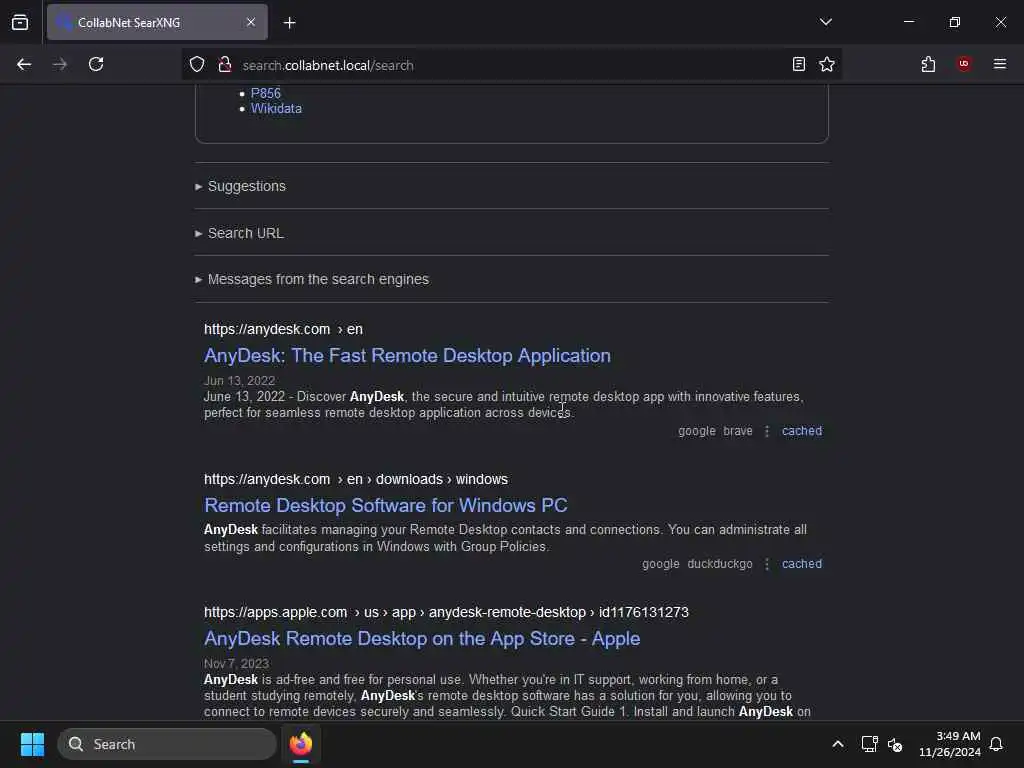Click the Nov 7, 2023 date text
Image resolution: width=1024 pixels, height=768 pixels.
pyautogui.click(x=236, y=664)
